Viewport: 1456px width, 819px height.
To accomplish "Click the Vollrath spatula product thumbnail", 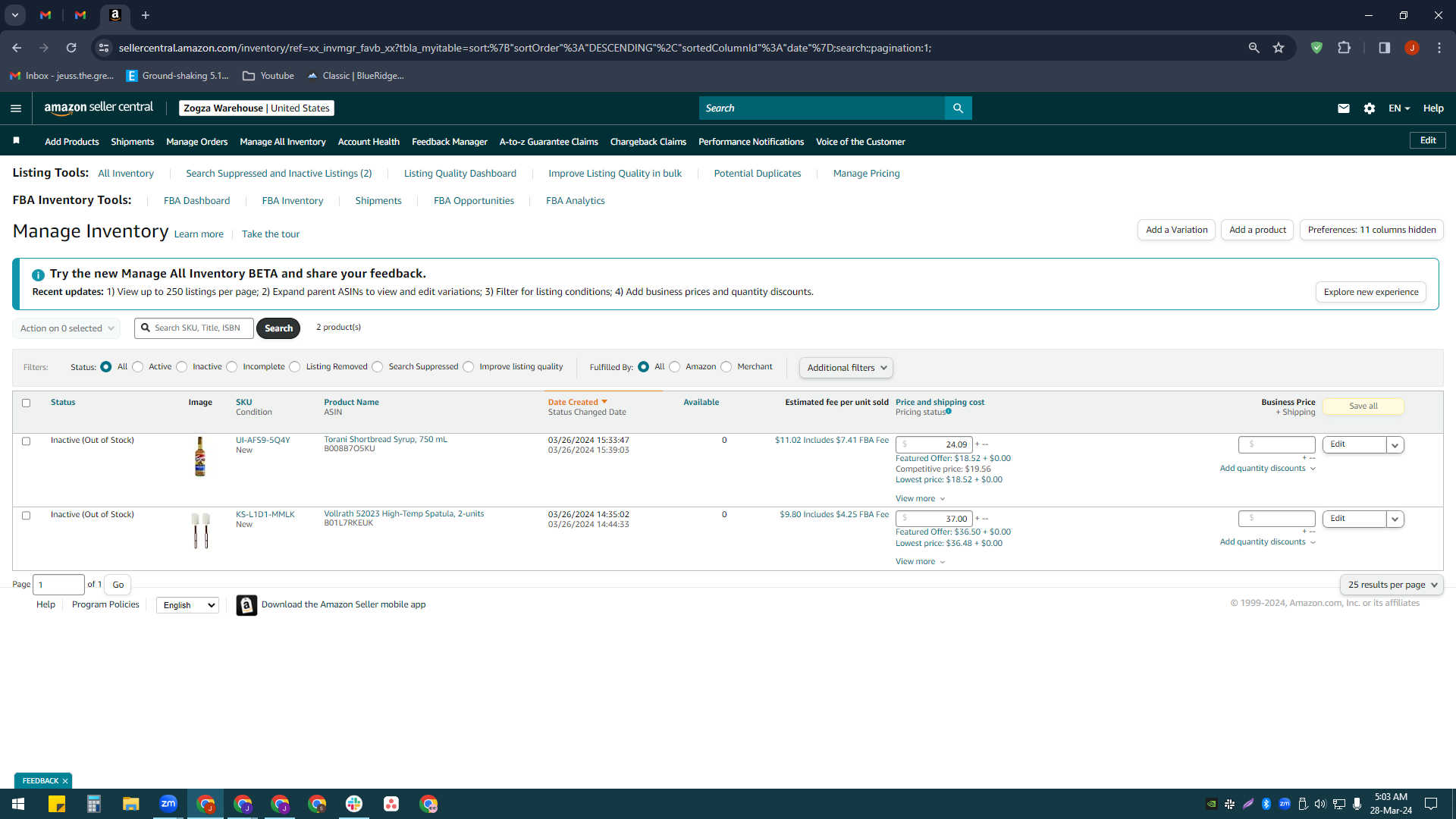I will (x=200, y=530).
